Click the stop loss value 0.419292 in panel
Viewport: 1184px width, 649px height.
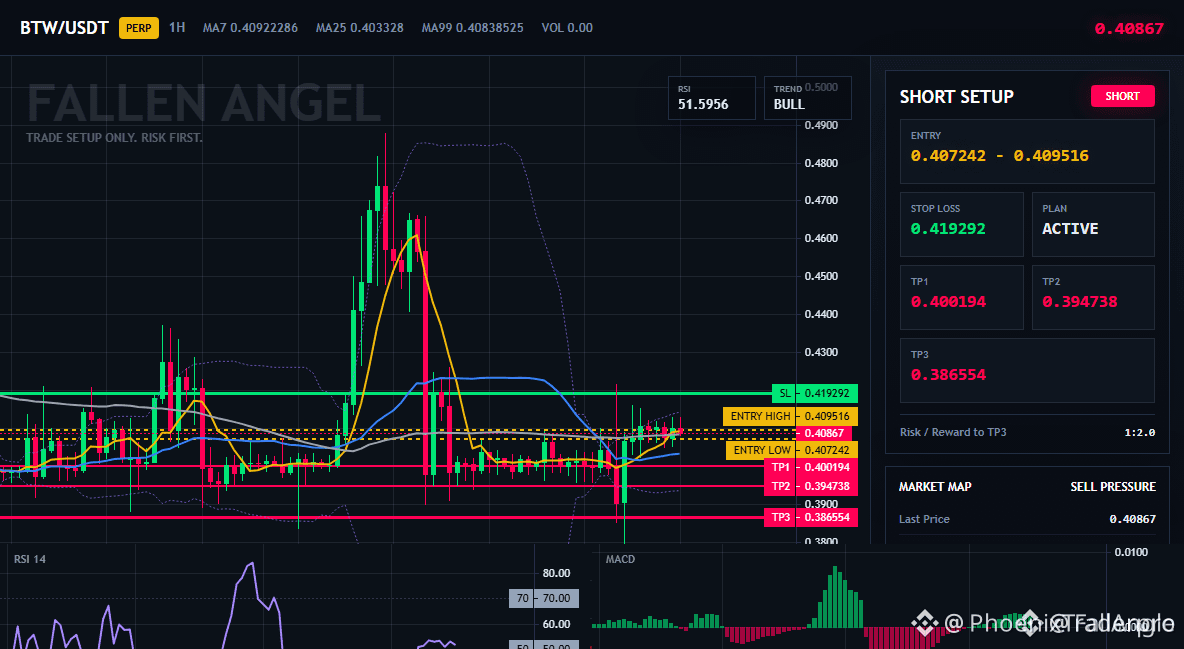click(x=948, y=229)
